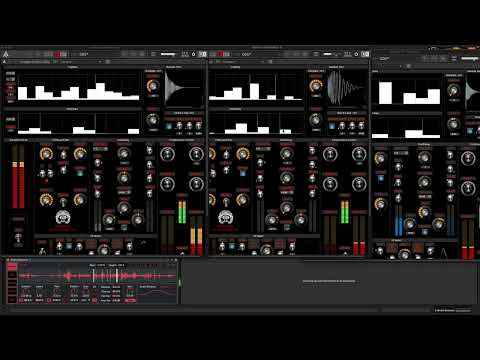Click icon beside preset dropdown in left plugin

107,62
